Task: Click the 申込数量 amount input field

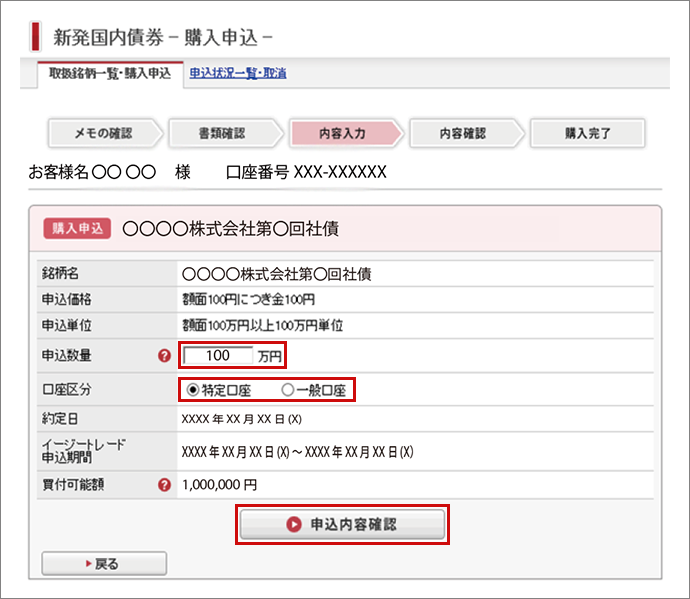Action: tap(218, 356)
